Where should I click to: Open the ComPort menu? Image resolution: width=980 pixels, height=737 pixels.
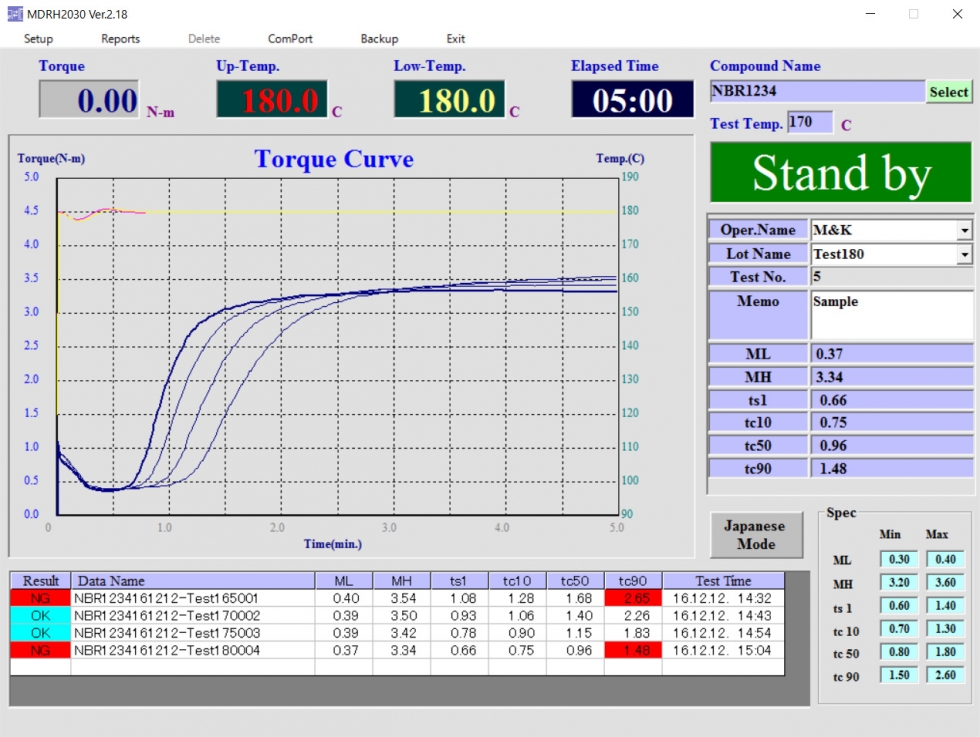pyautogui.click(x=290, y=39)
